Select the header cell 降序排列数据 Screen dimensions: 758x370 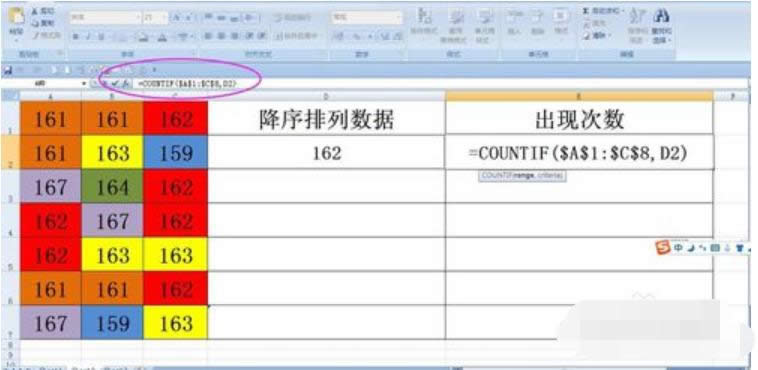point(326,118)
